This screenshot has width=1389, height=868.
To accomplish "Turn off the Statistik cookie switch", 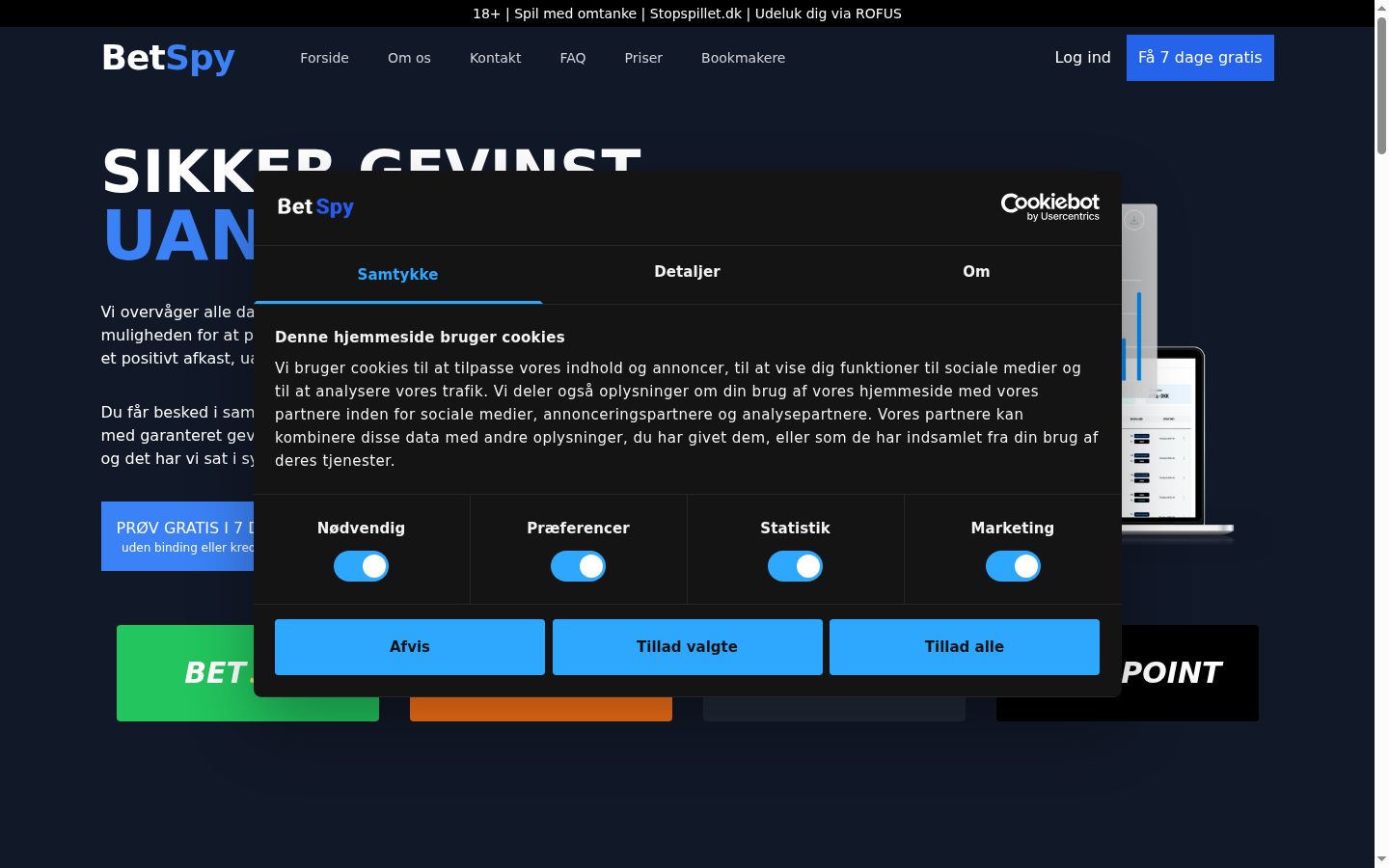I will (795, 566).
